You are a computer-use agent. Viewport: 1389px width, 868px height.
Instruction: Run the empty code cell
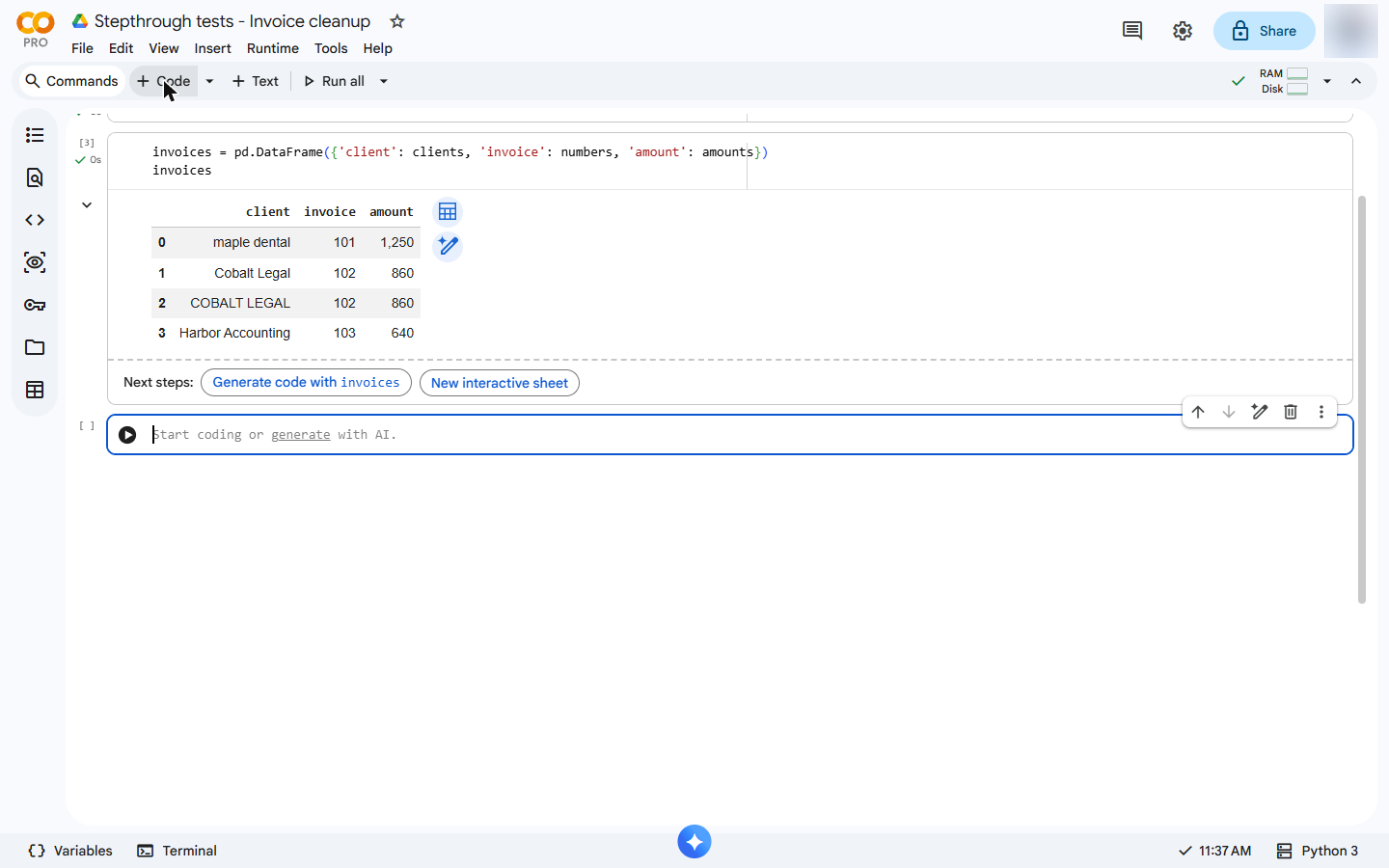[x=127, y=435]
